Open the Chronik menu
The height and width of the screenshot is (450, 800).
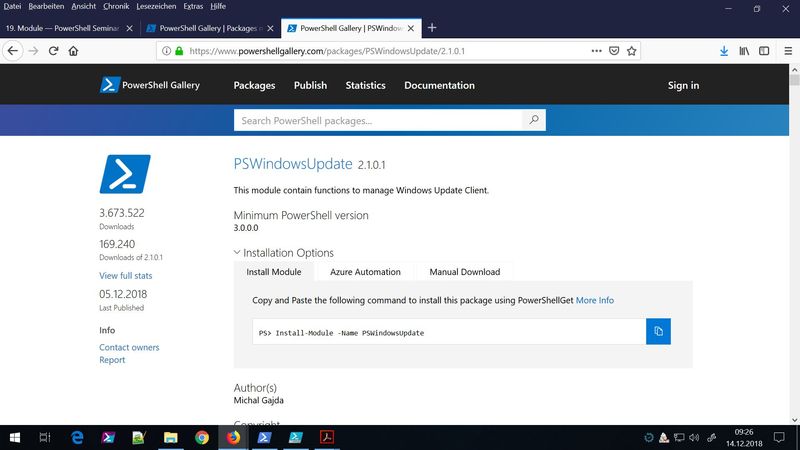coord(116,6)
